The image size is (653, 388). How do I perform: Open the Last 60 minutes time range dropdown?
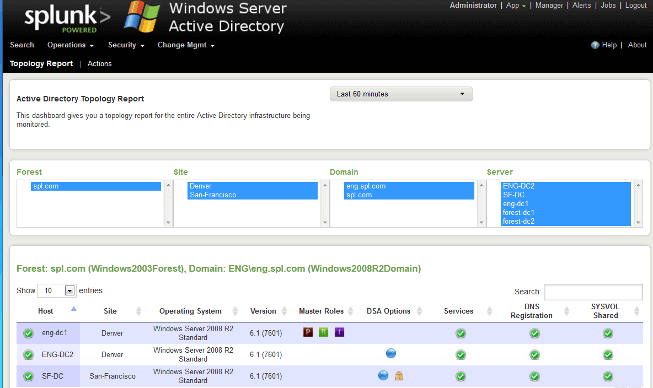pyautogui.click(x=401, y=94)
